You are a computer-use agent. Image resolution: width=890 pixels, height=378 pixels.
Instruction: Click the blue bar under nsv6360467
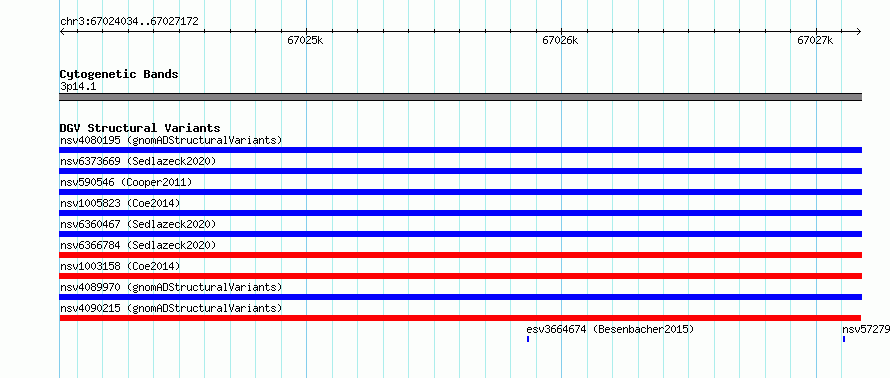click(x=461, y=234)
